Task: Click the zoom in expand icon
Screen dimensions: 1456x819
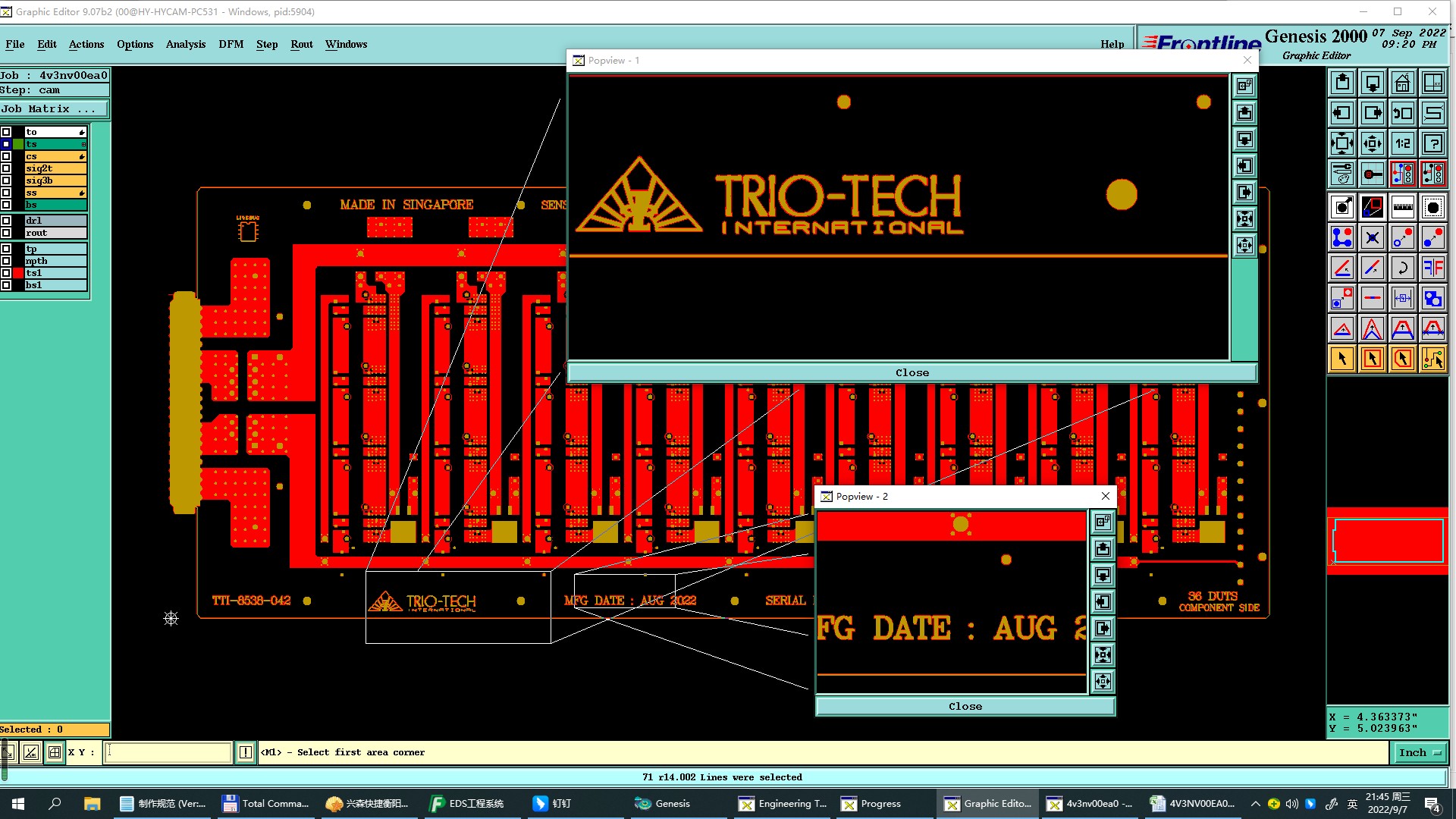Action: 1342,143
